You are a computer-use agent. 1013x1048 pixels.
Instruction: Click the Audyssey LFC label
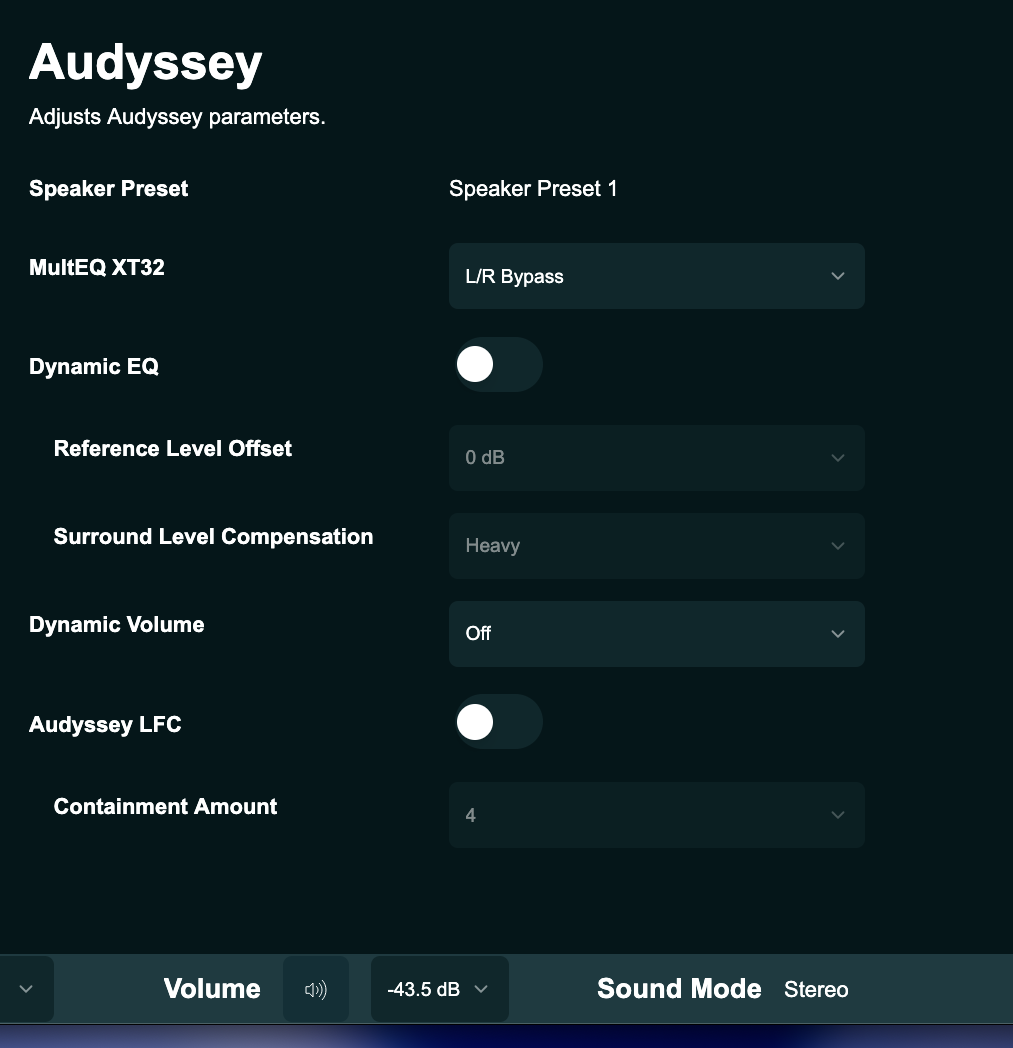pos(105,725)
